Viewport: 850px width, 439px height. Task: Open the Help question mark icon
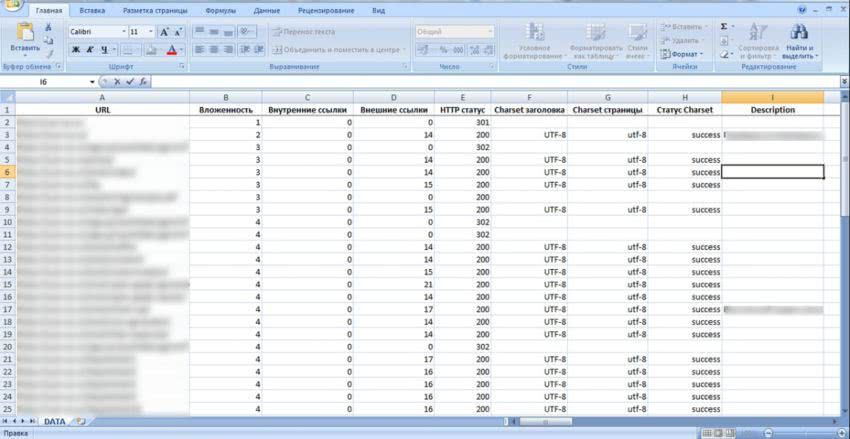804,10
